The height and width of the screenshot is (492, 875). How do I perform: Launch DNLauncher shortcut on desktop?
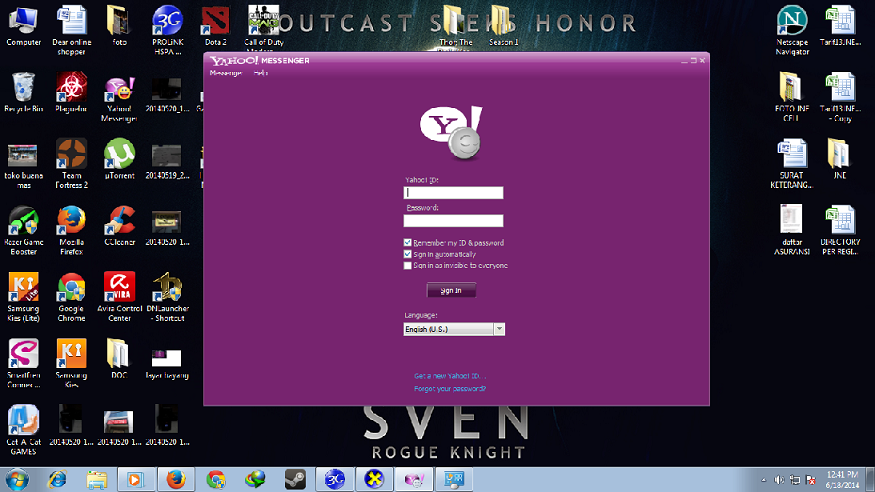(x=167, y=297)
